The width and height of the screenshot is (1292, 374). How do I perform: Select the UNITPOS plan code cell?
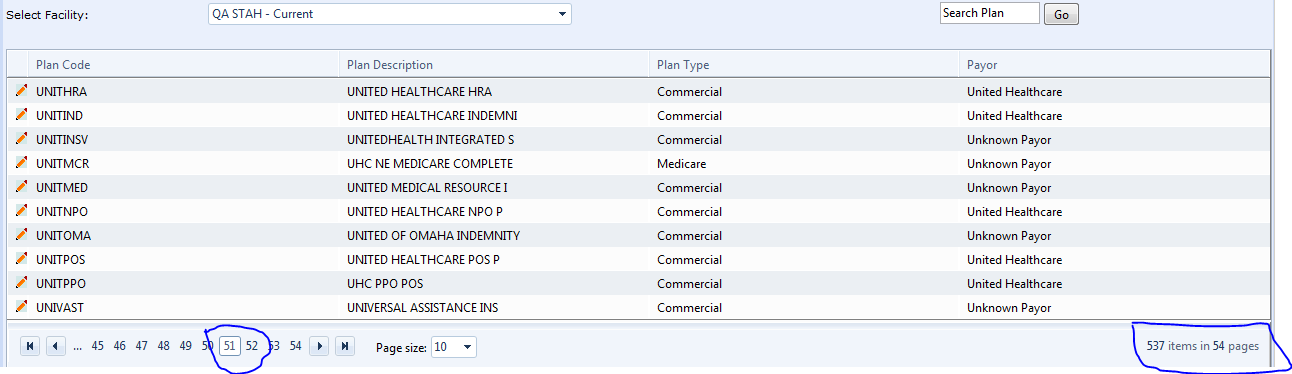62,260
